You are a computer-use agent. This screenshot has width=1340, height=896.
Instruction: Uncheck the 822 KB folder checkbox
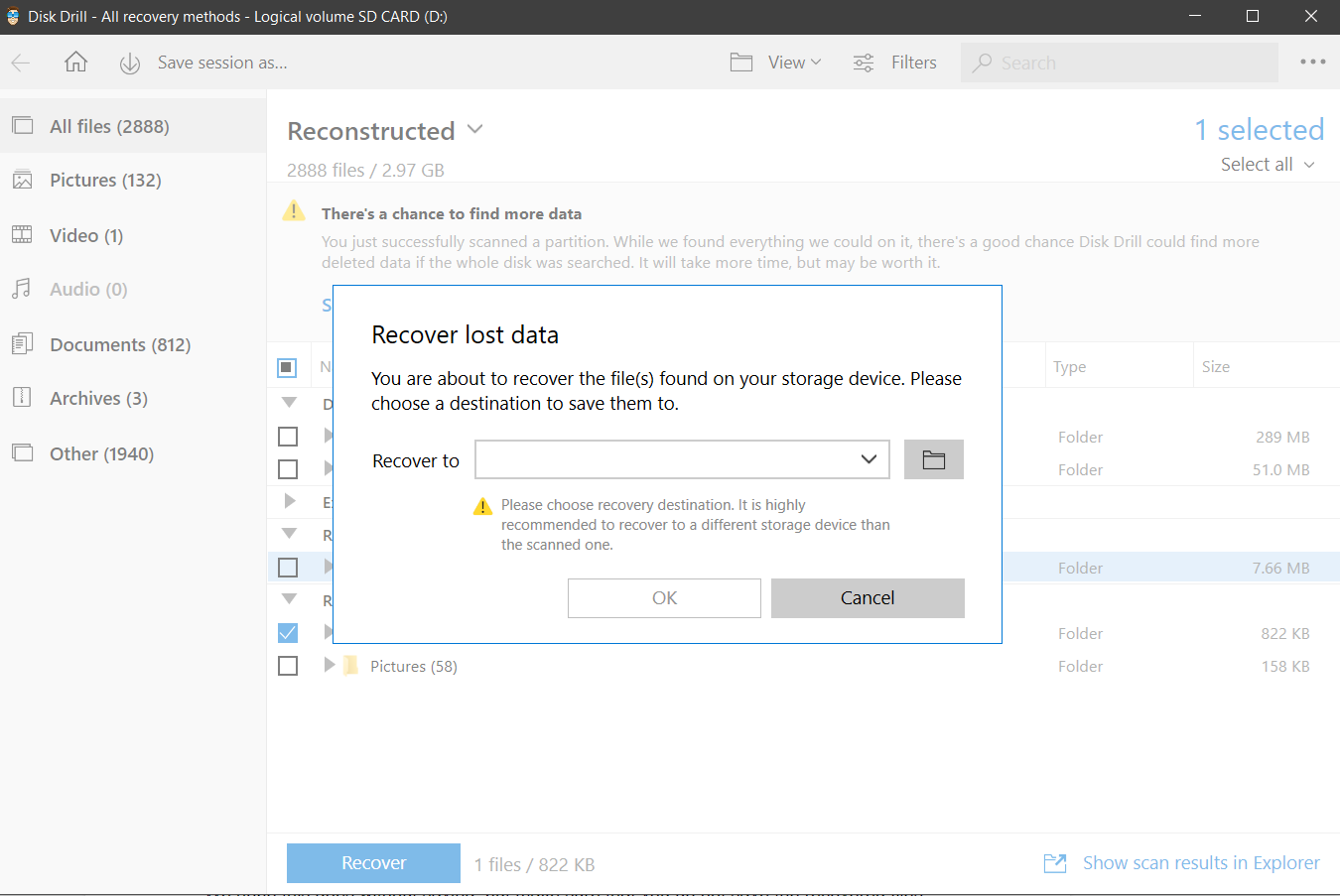[x=288, y=633]
